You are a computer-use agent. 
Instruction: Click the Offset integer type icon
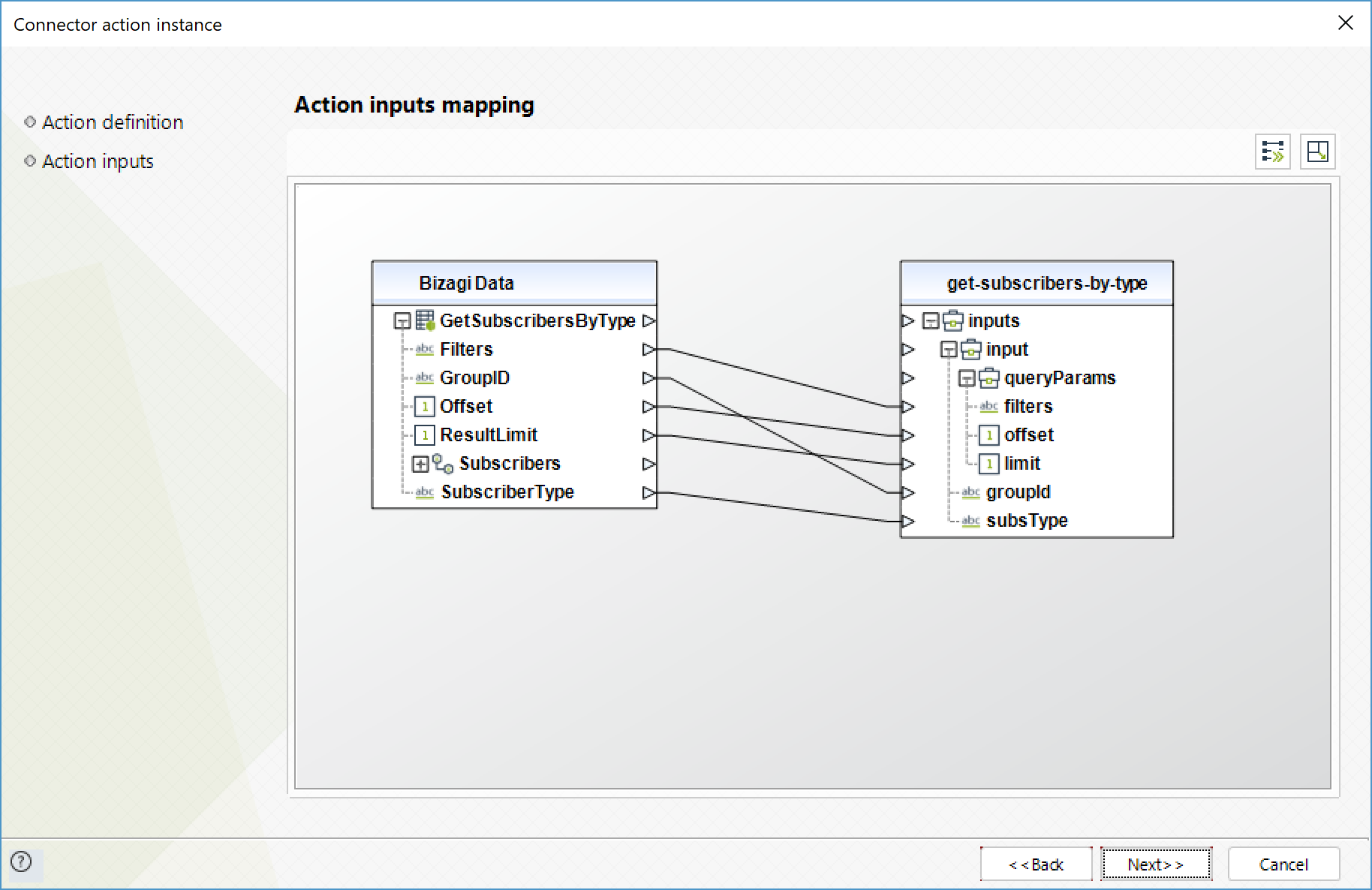pos(425,407)
